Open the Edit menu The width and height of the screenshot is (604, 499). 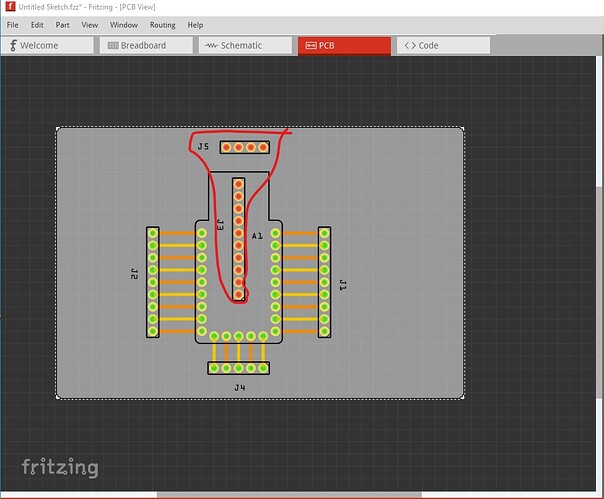(37, 25)
